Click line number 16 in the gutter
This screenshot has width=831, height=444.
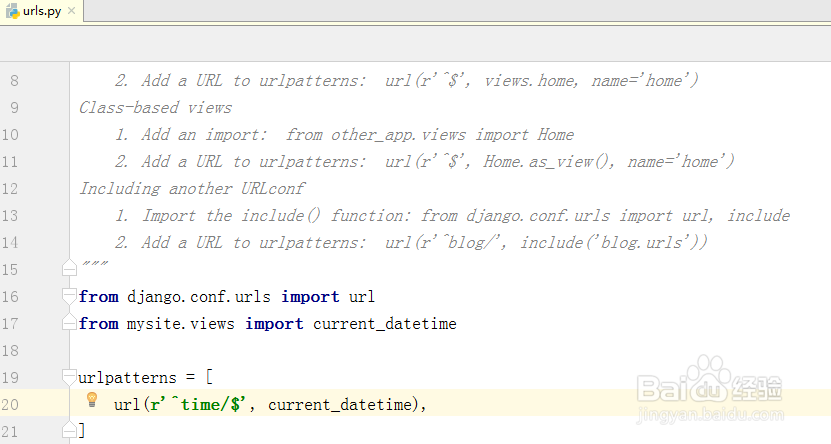click(11, 297)
